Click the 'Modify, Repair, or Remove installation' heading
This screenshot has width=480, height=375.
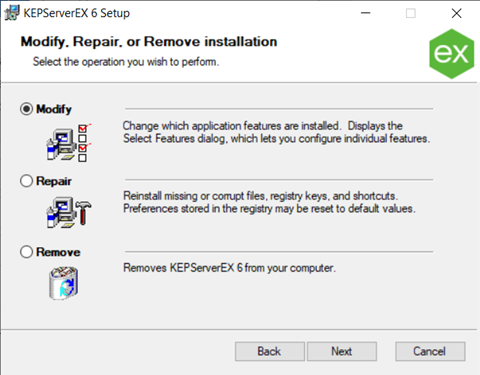[149, 42]
